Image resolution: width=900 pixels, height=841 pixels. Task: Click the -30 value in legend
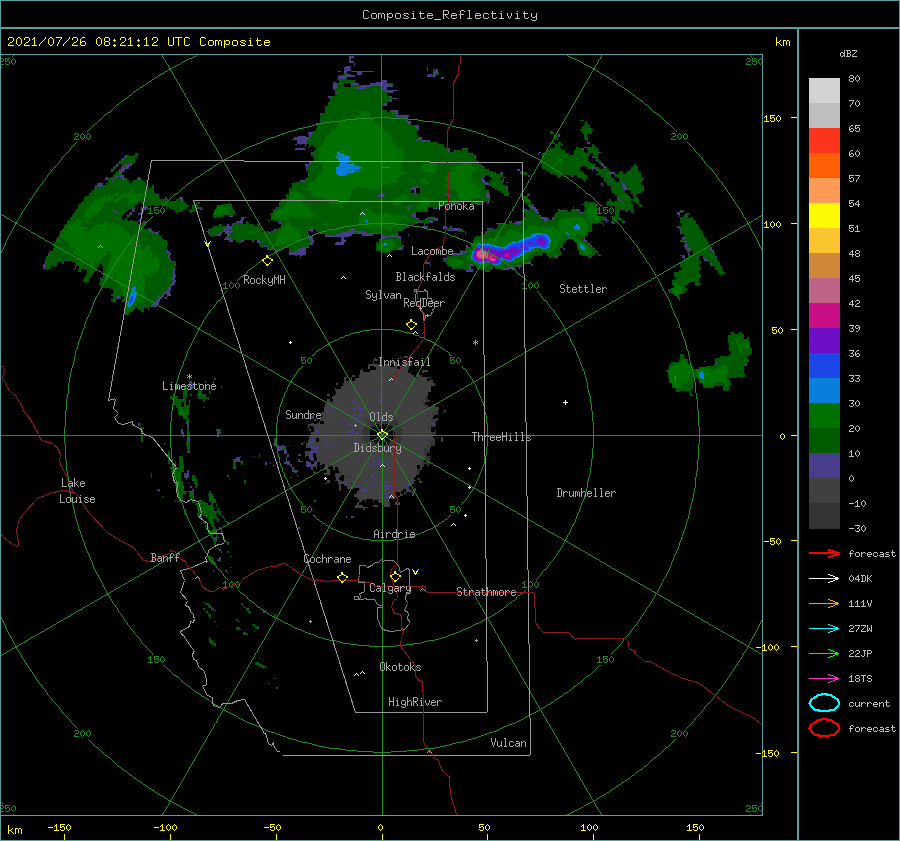tap(857, 528)
